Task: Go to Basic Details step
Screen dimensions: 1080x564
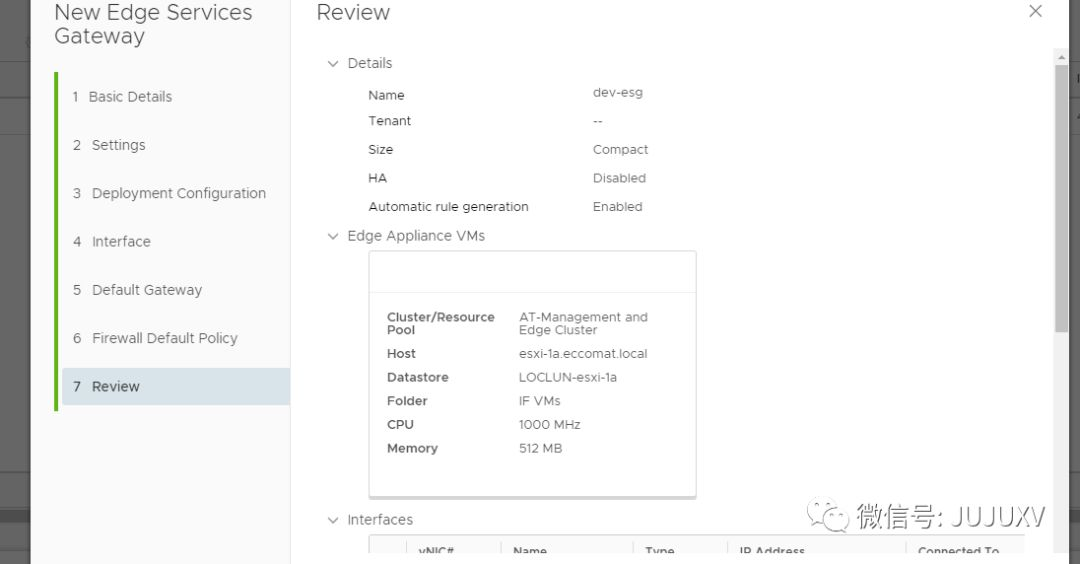Action: (130, 97)
